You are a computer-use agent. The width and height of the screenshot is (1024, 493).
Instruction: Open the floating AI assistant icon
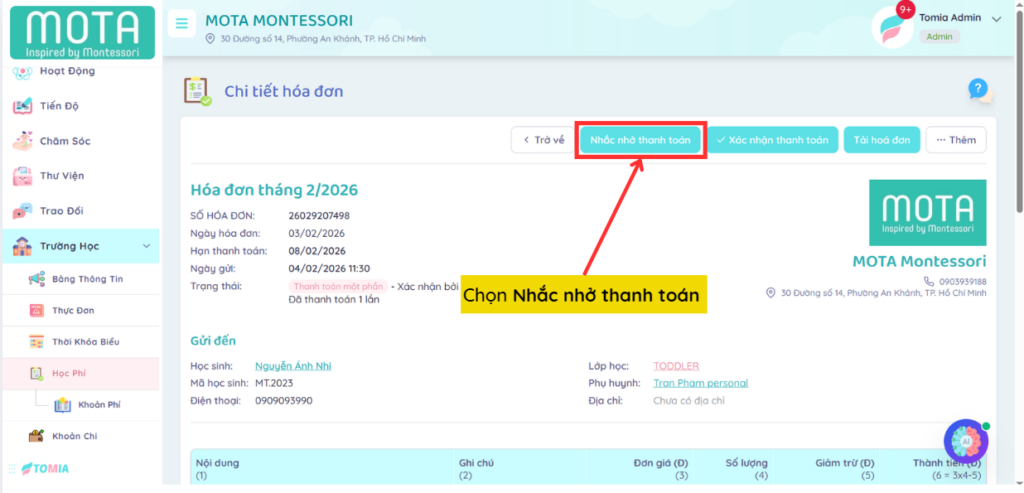[x=965, y=441]
